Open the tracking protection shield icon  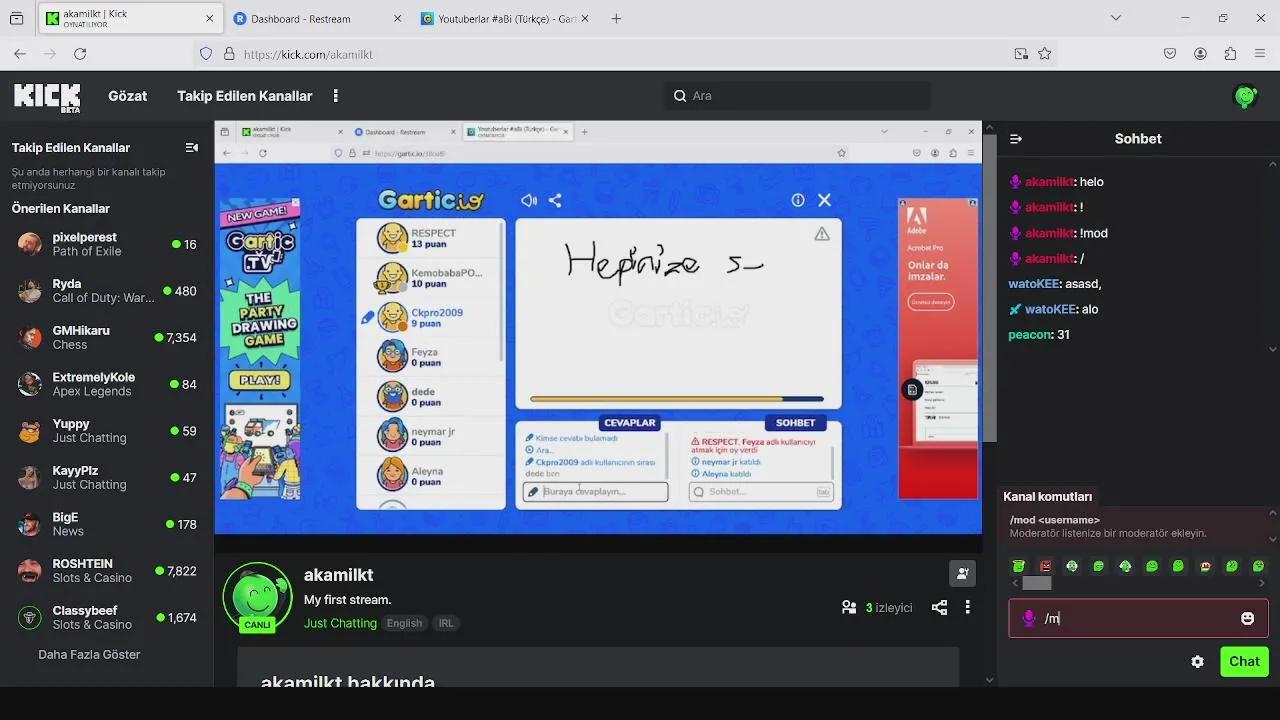point(206,54)
